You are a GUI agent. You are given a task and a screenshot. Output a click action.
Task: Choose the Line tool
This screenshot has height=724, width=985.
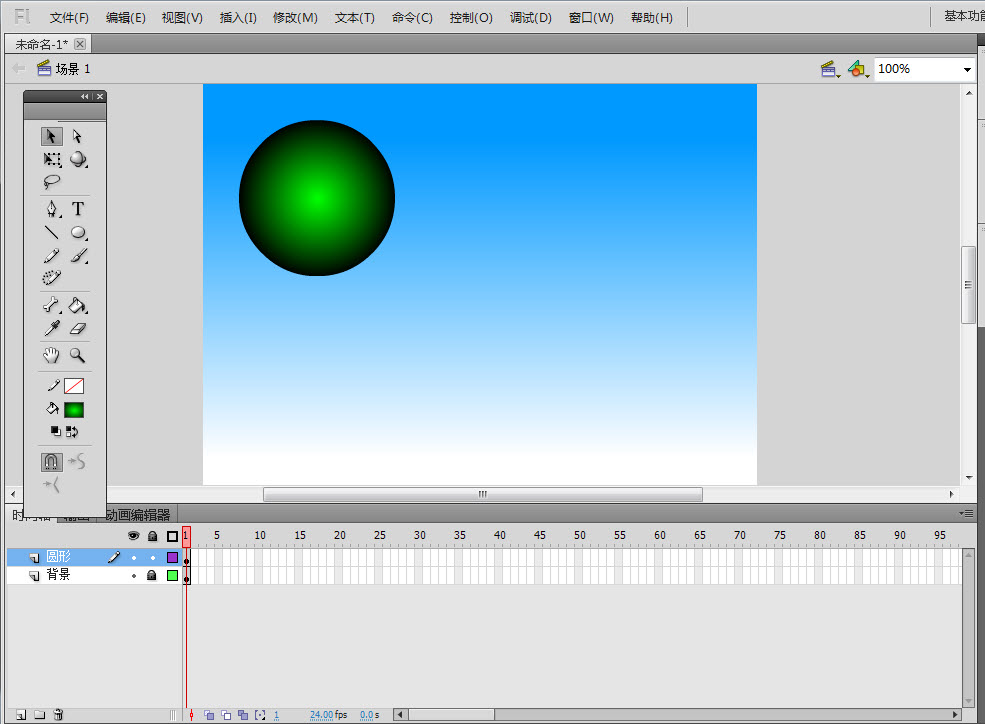click(52, 232)
